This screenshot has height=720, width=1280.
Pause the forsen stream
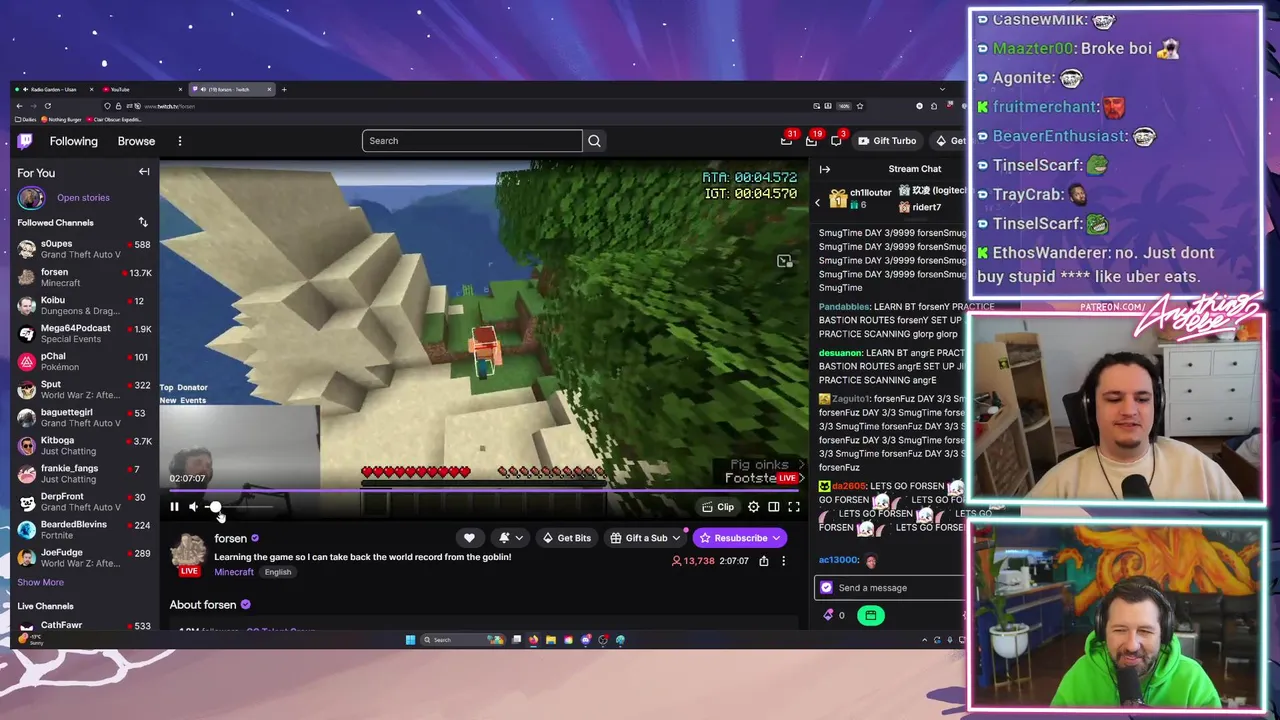(174, 507)
